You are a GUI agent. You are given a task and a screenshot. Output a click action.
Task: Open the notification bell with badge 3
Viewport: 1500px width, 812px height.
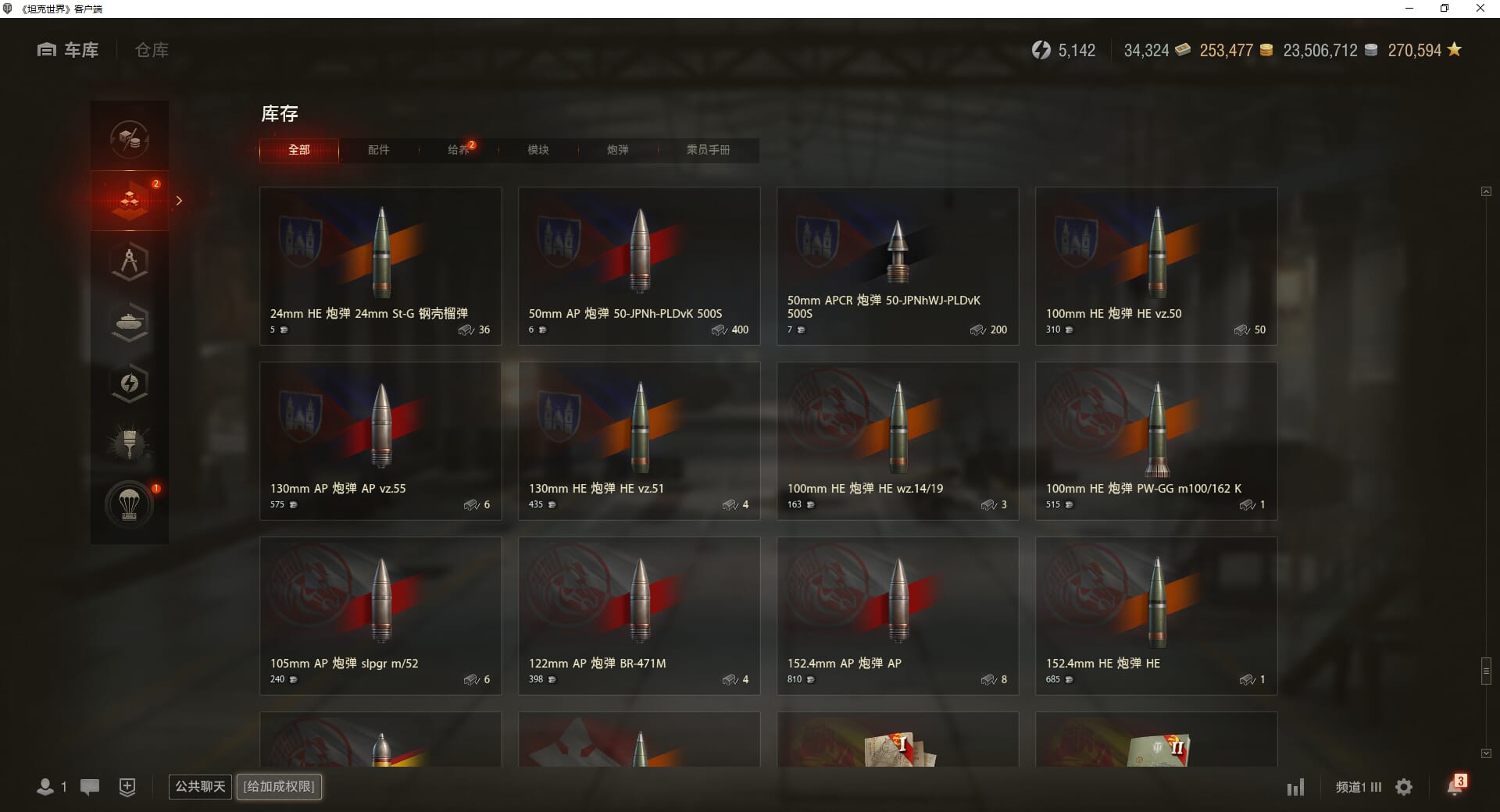click(1456, 785)
